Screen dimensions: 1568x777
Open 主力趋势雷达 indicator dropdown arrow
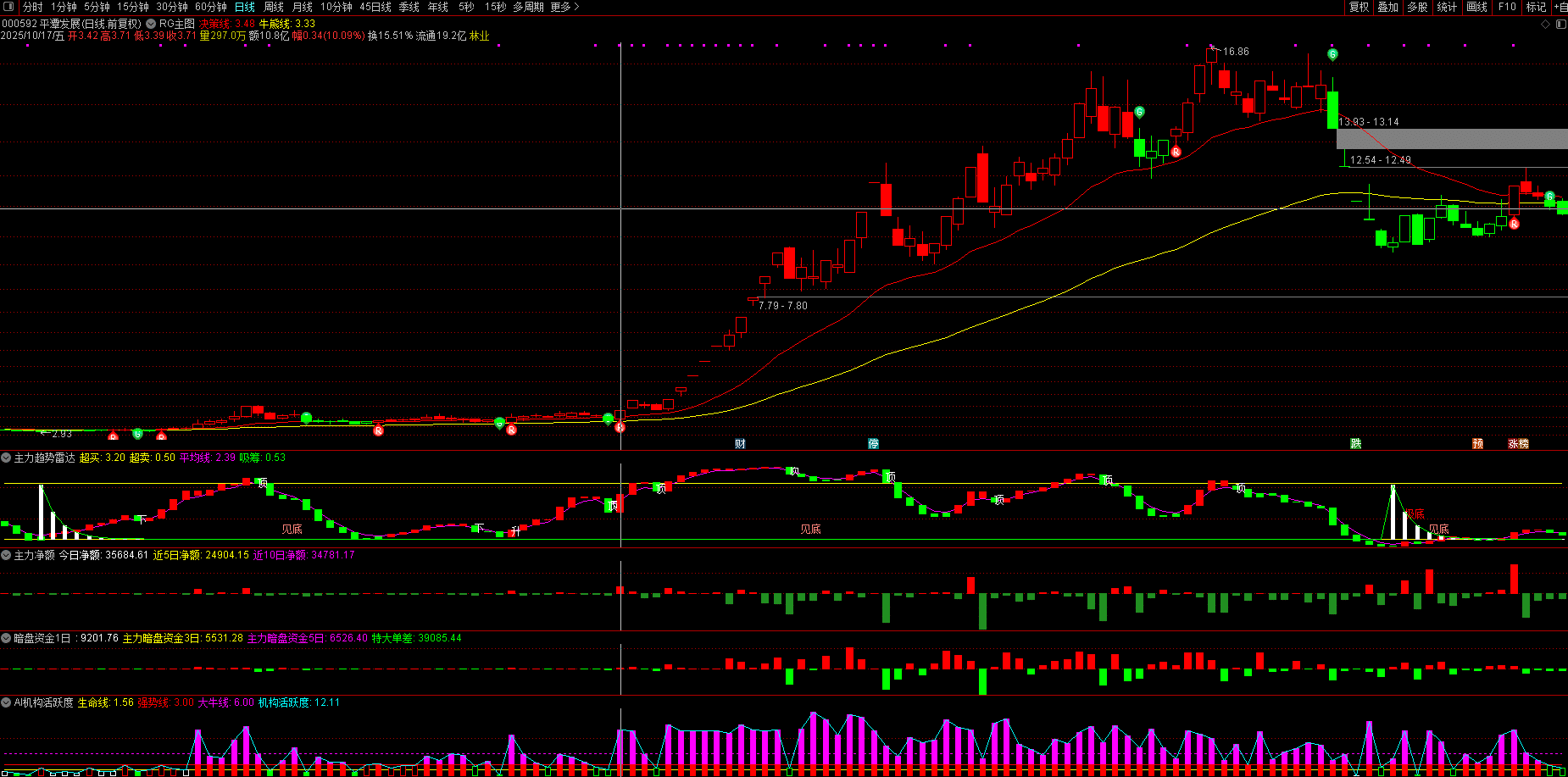[x=7, y=458]
